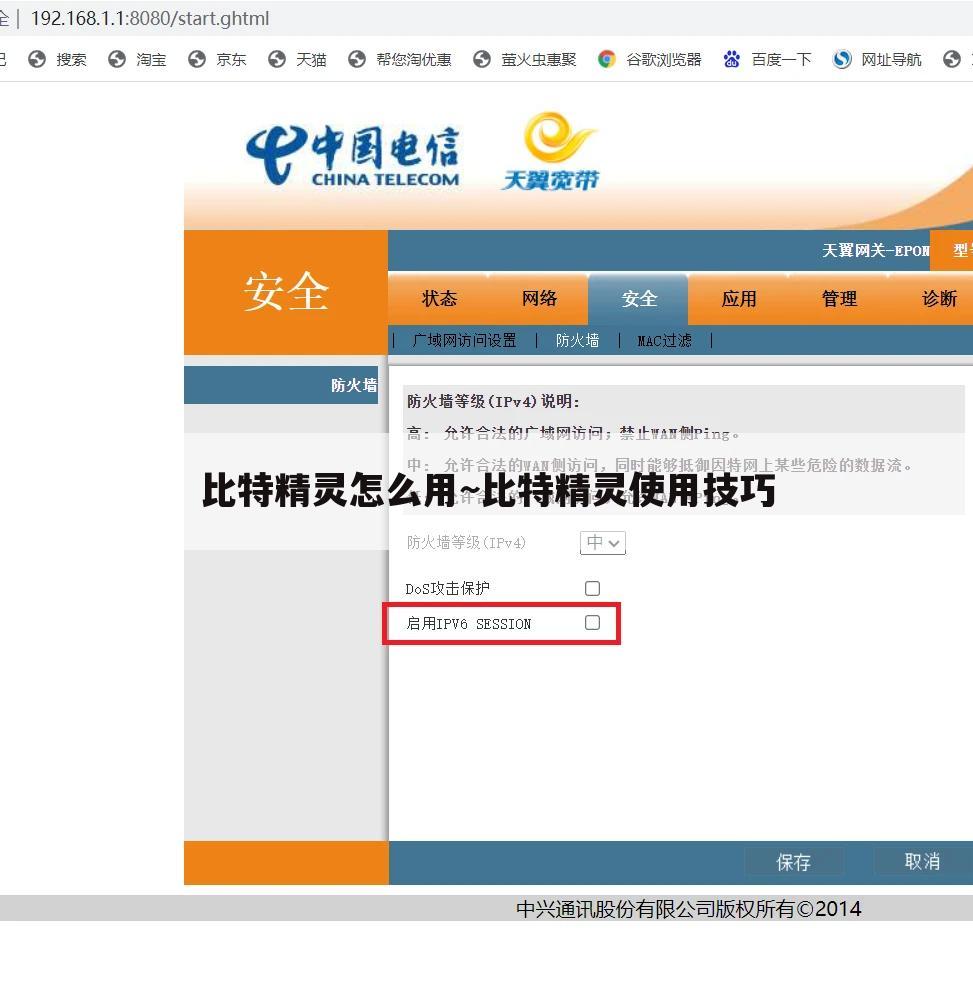Click the 天翼网关-EPON header text
The height and width of the screenshot is (983, 973).
coord(875,251)
